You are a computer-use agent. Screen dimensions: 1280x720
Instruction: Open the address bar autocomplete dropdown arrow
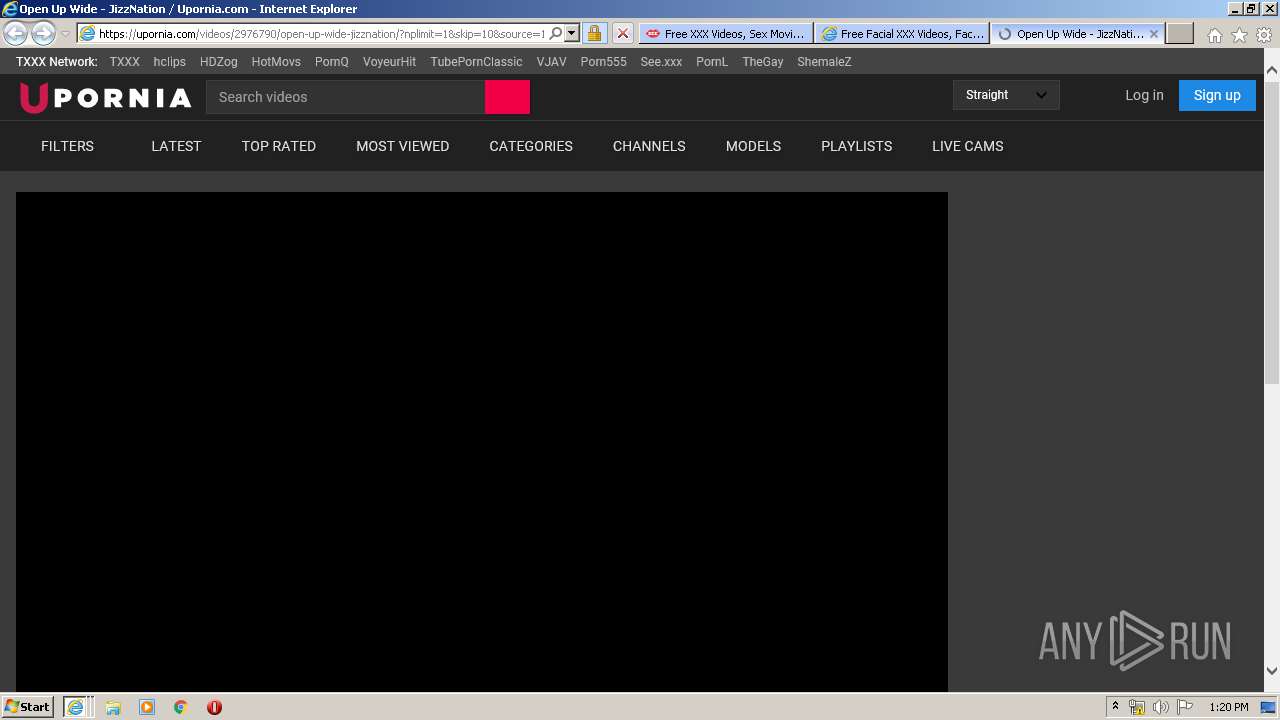coord(572,33)
